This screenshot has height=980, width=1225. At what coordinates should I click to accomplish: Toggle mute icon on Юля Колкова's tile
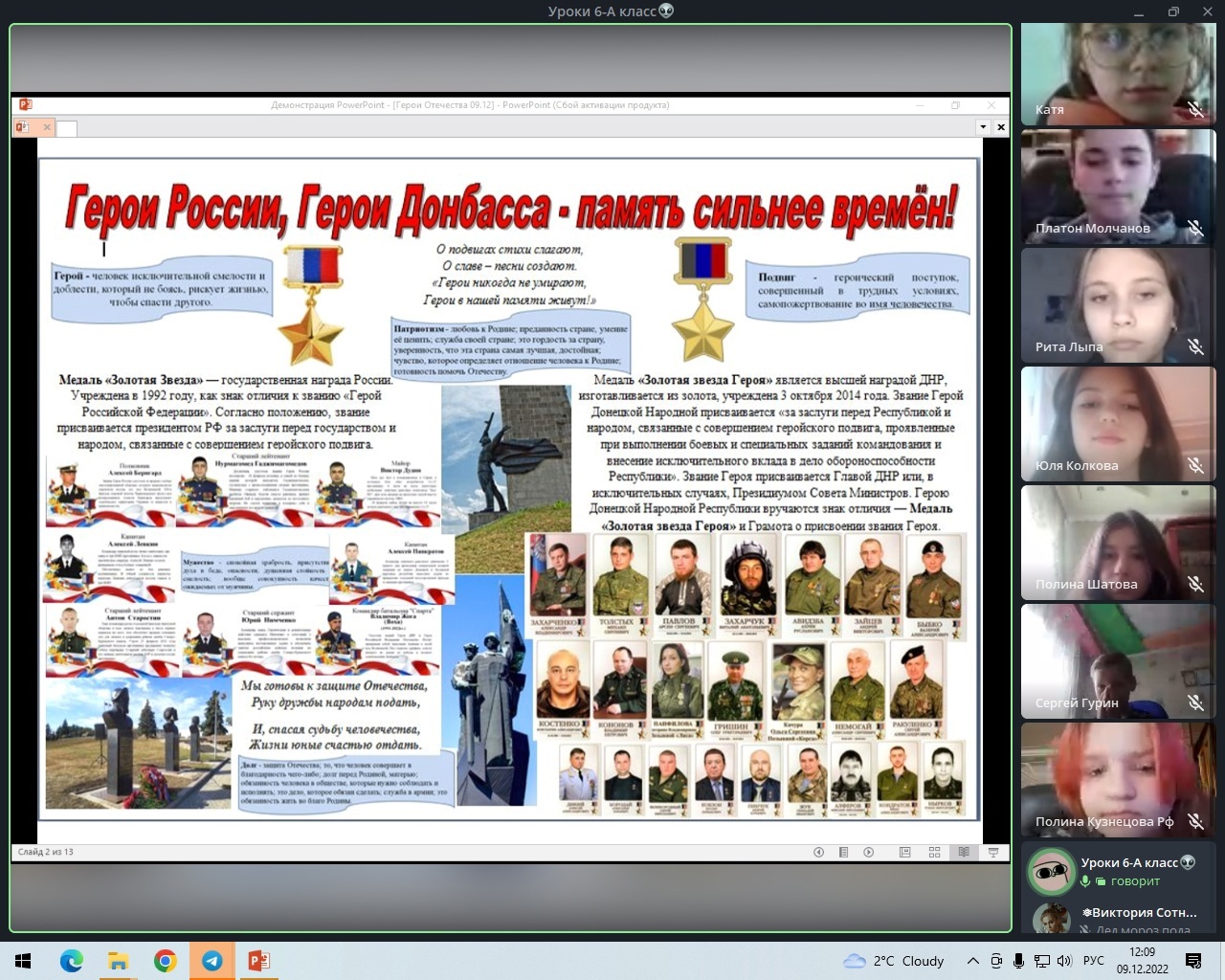point(1195,465)
